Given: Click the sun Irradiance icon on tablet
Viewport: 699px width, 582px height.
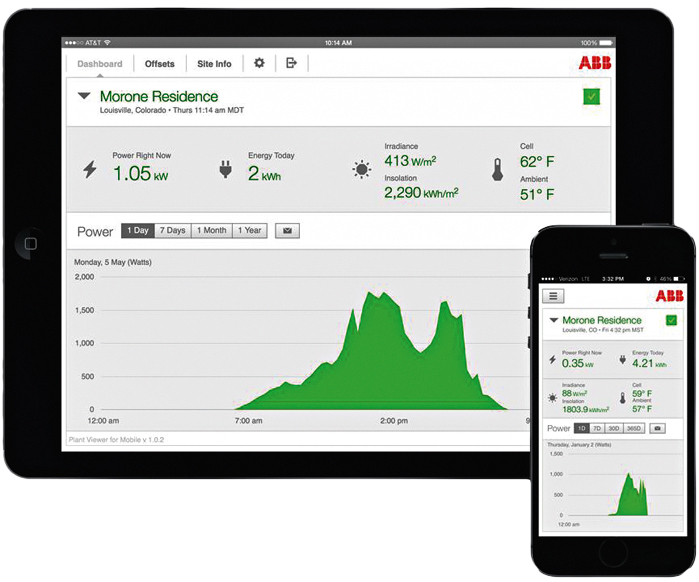Looking at the screenshot, I should (x=361, y=169).
